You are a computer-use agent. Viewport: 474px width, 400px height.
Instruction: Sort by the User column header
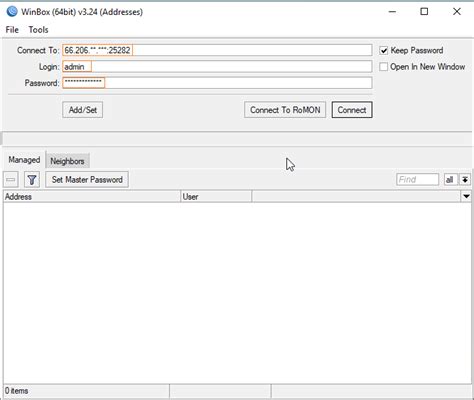(216, 197)
